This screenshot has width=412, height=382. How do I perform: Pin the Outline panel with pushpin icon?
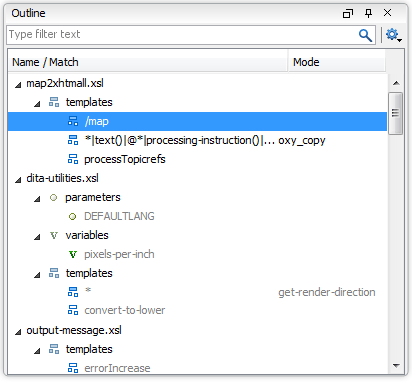tap(368, 13)
